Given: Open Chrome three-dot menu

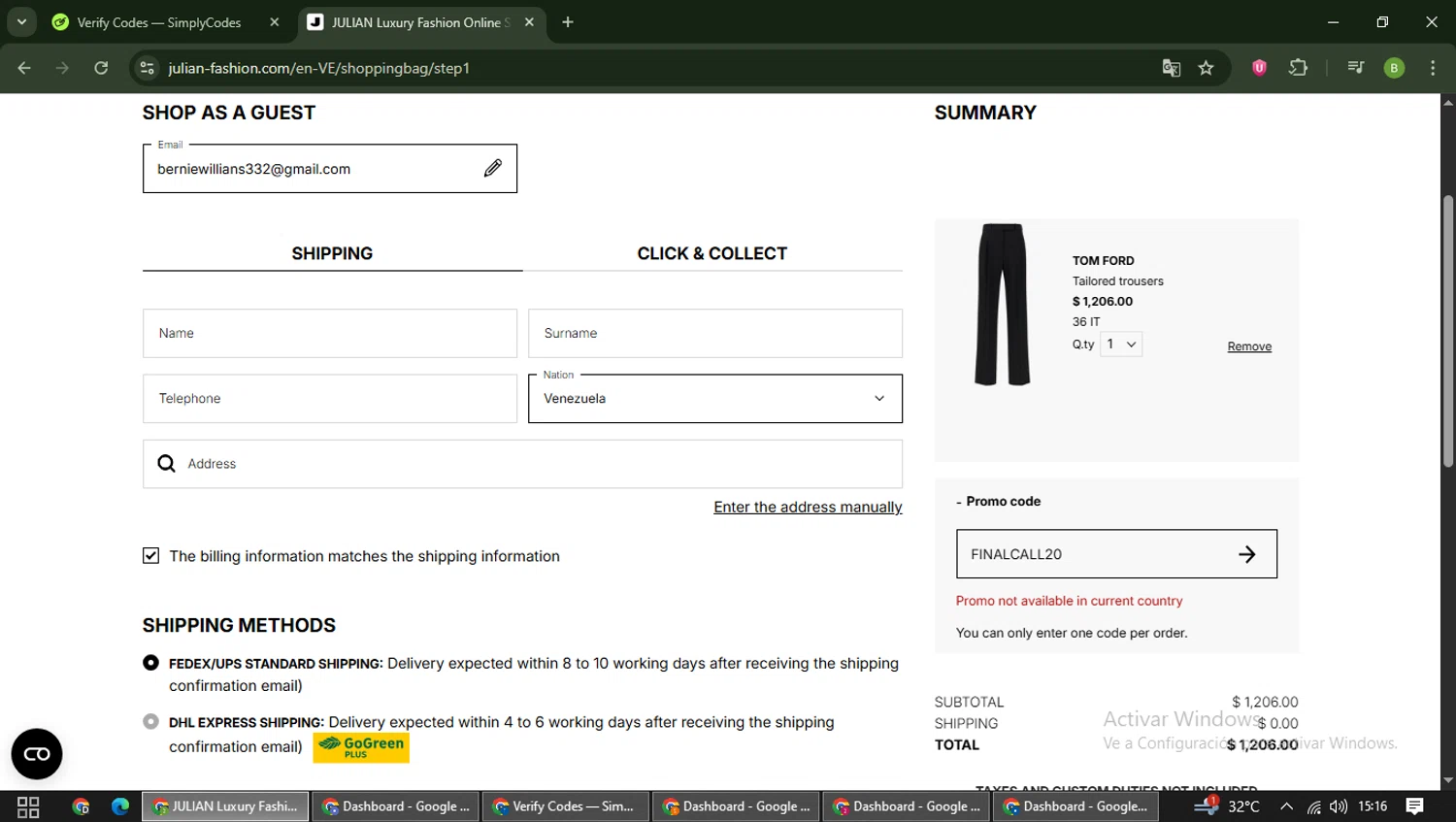Looking at the screenshot, I should 1433,68.
